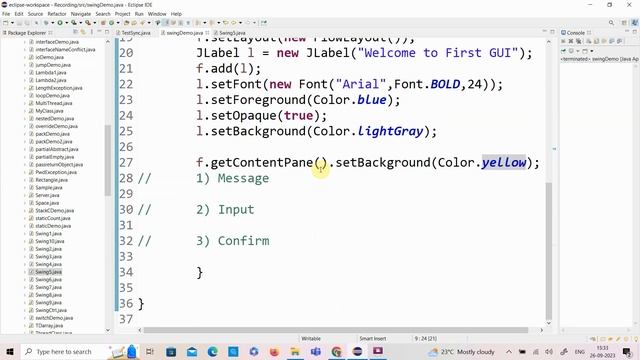Click the New file toolbar icon
640x360 pixels.
coord(6,23)
